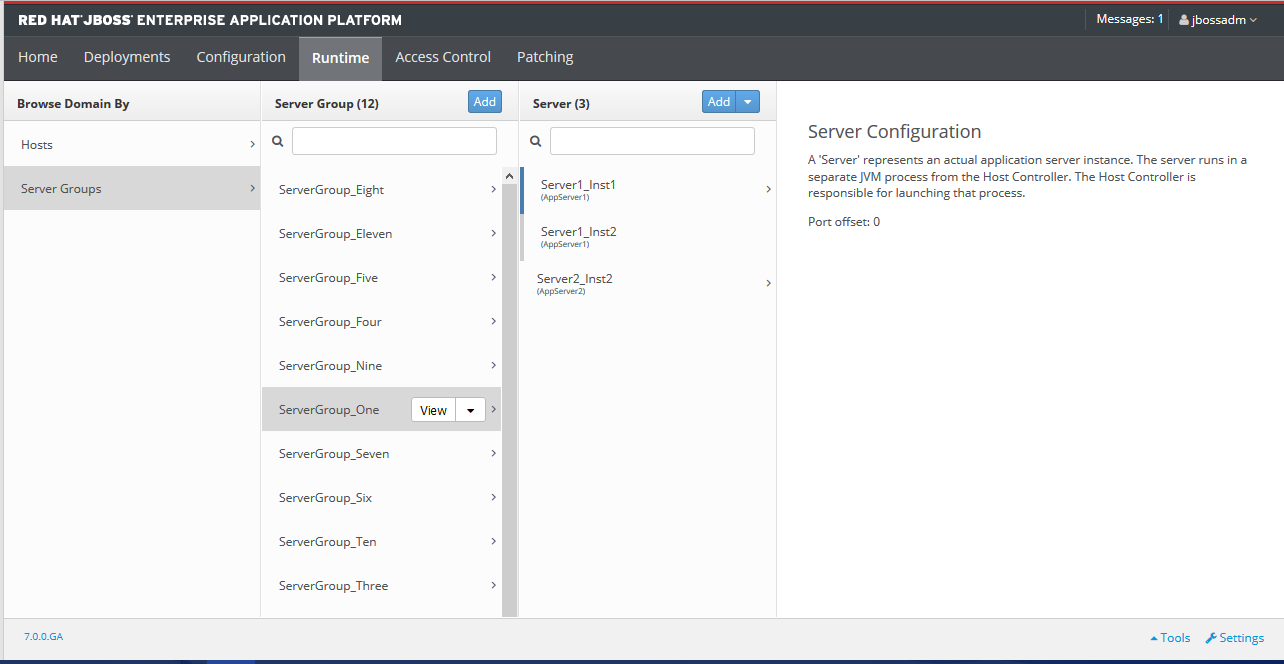Image resolution: width=1284 pixels, height=664 pixels.
Task: View the ServerGroup_One details
Action: [x=433, y=410]
